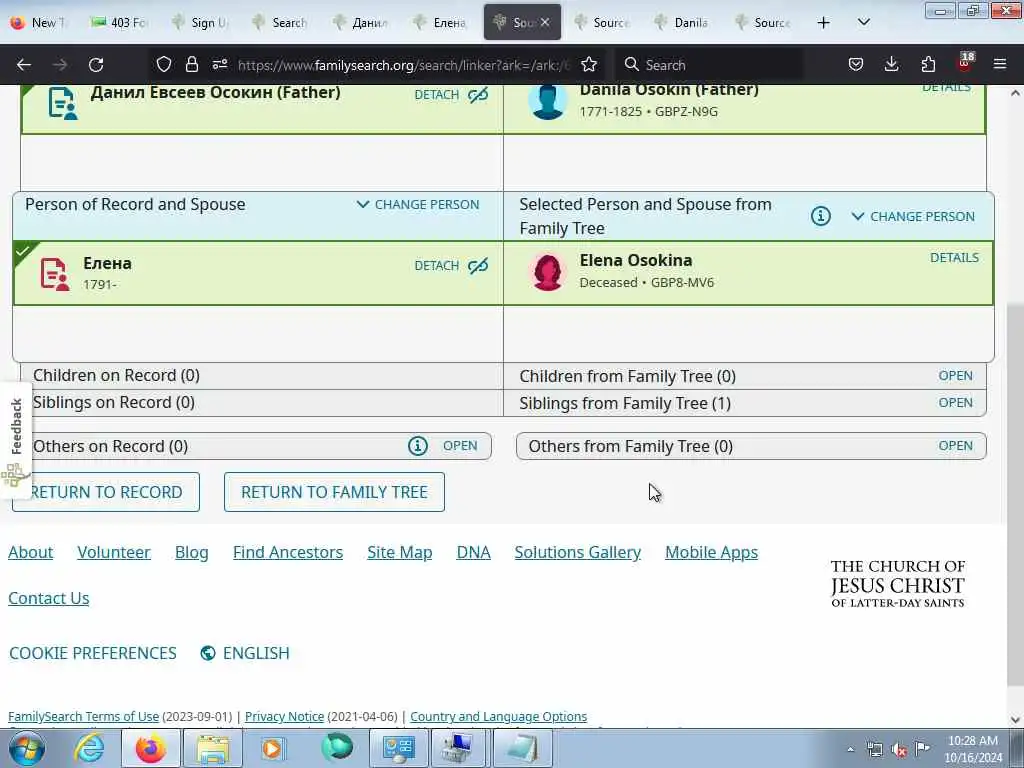Open Country and Language Options link

tap(498, 716)
